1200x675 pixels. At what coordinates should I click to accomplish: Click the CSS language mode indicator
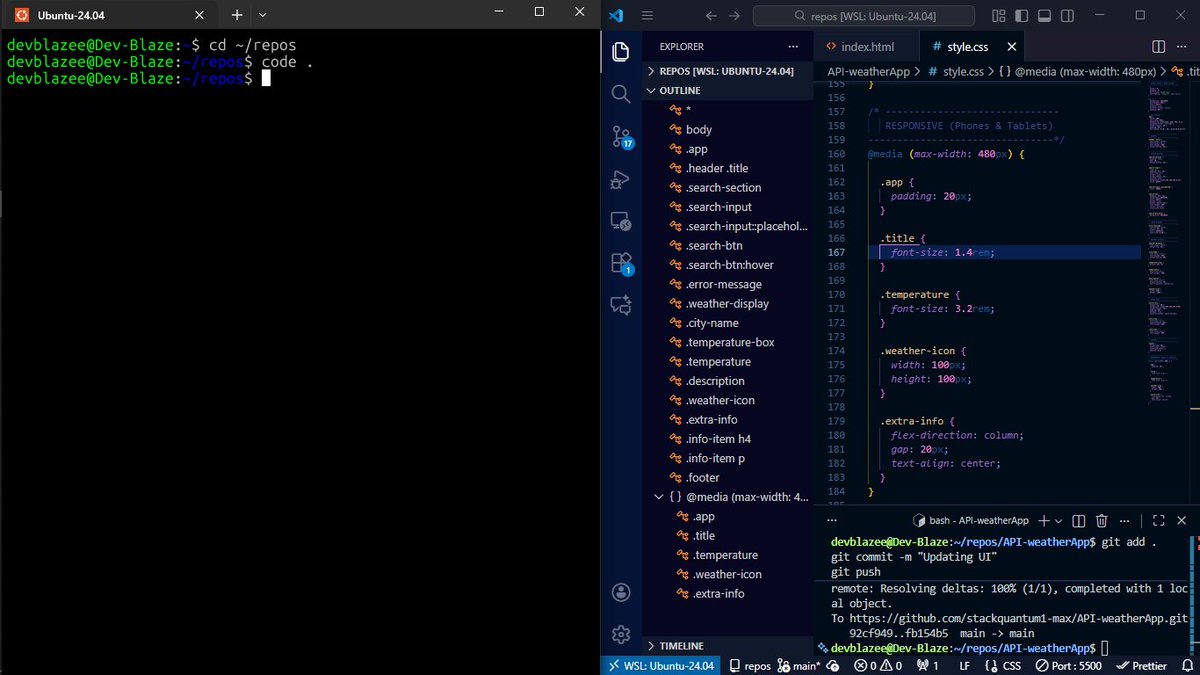tap(1003, 665)
